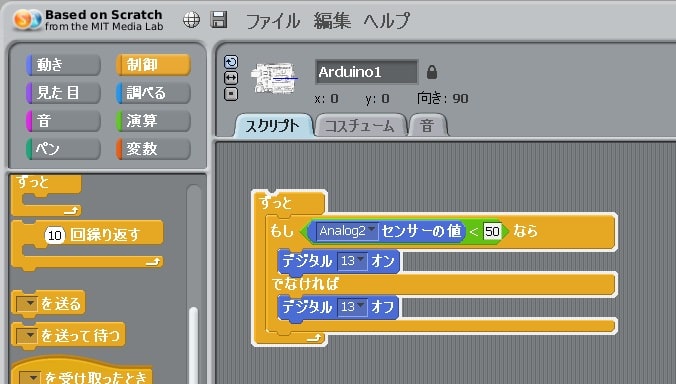Click the globe language icon
The width and height of the screenshot is (676, 384).
click(191, 19)
